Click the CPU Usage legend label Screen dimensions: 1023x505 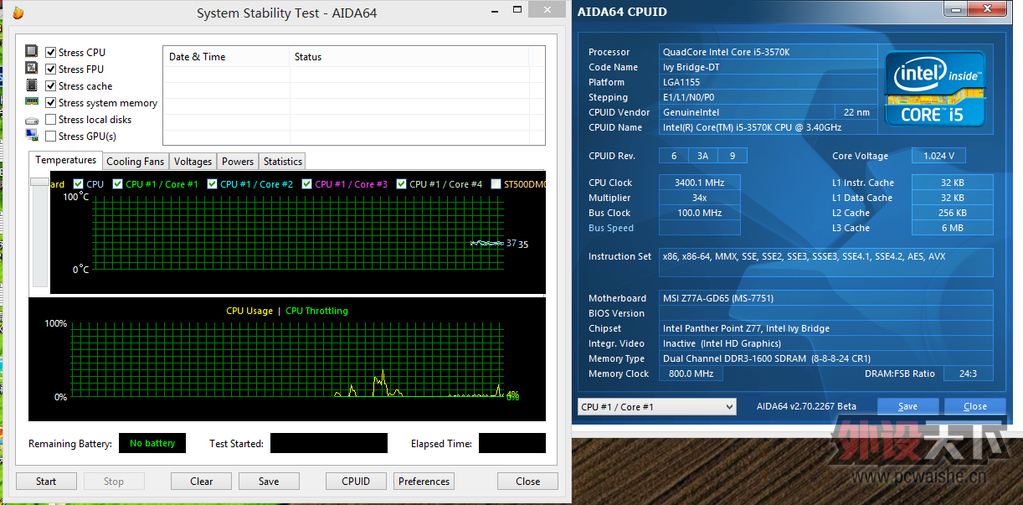[x=249, y=311]
